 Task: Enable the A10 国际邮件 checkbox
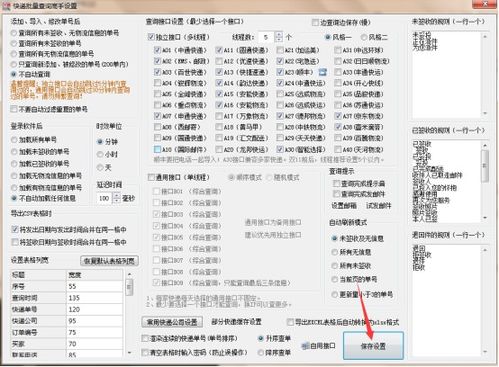pos(157,149)
